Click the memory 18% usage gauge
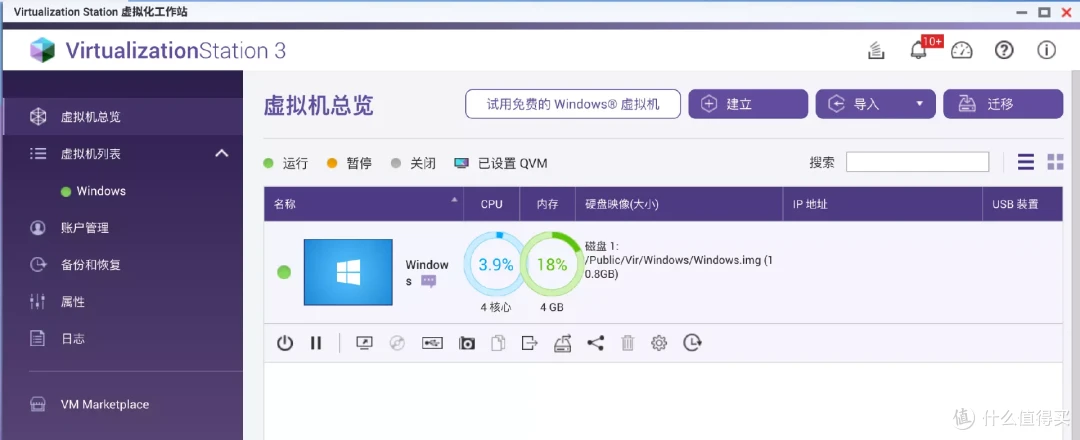This screenshot has width=1080, height=440. pyautogui.click(x=551, y=264)
